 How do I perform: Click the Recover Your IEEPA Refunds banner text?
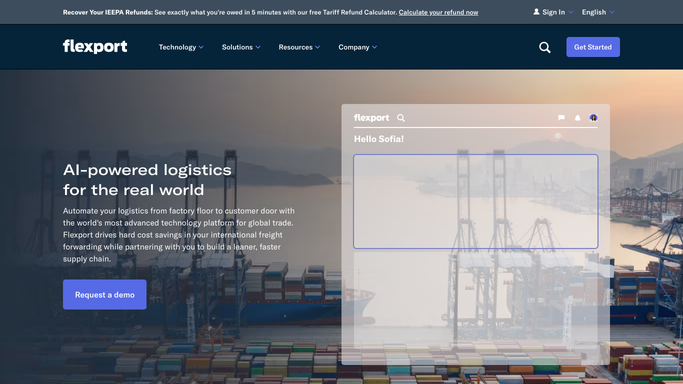coord(108,12)
